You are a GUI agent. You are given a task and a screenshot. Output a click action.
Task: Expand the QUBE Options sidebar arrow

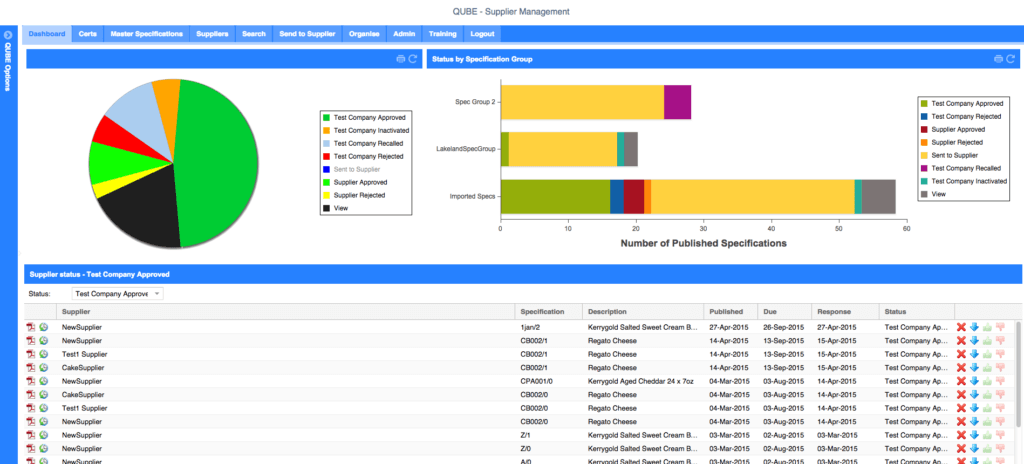pos(8,34)
